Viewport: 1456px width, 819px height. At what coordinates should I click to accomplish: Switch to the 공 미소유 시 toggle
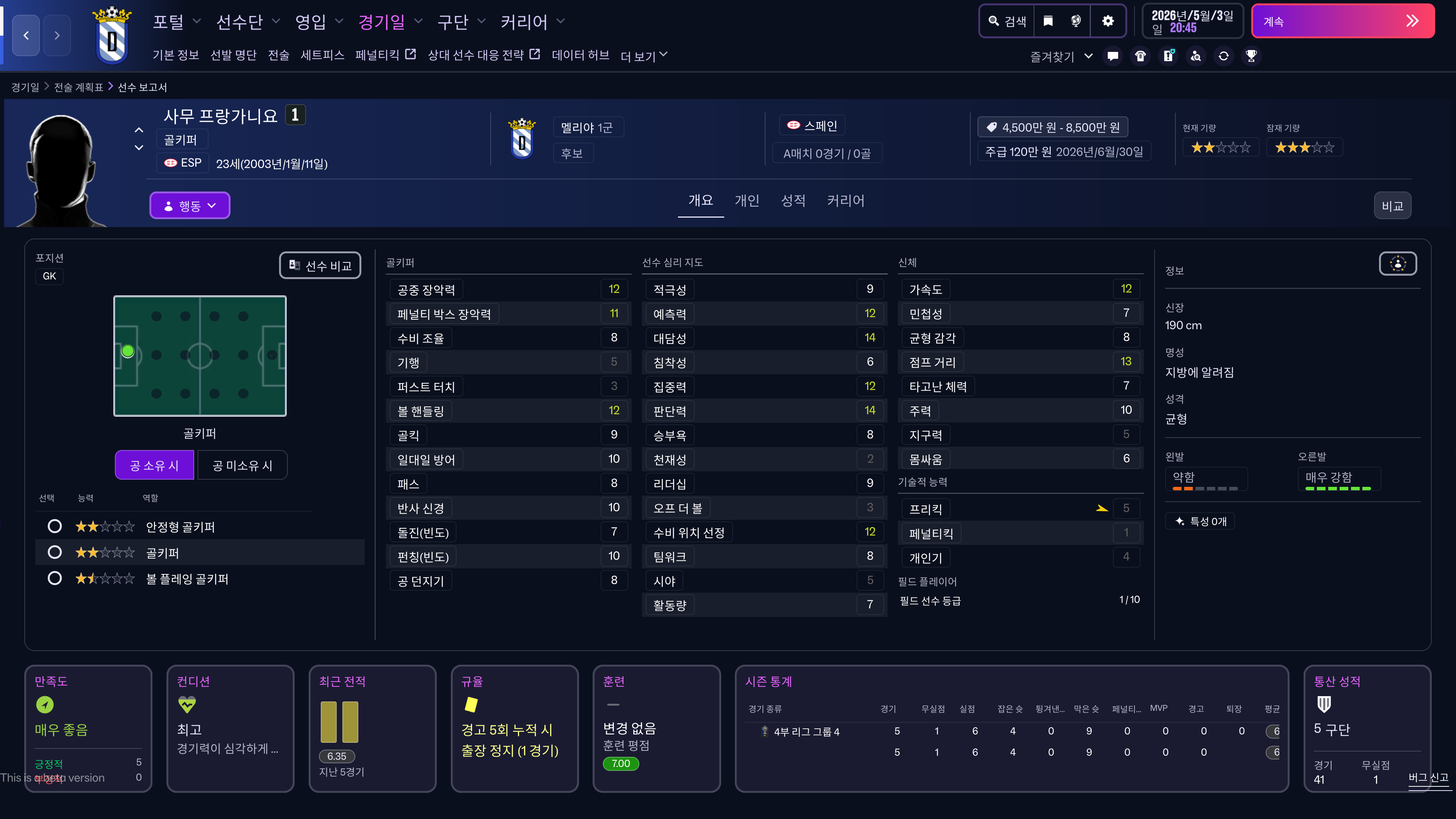coord(242,465)
